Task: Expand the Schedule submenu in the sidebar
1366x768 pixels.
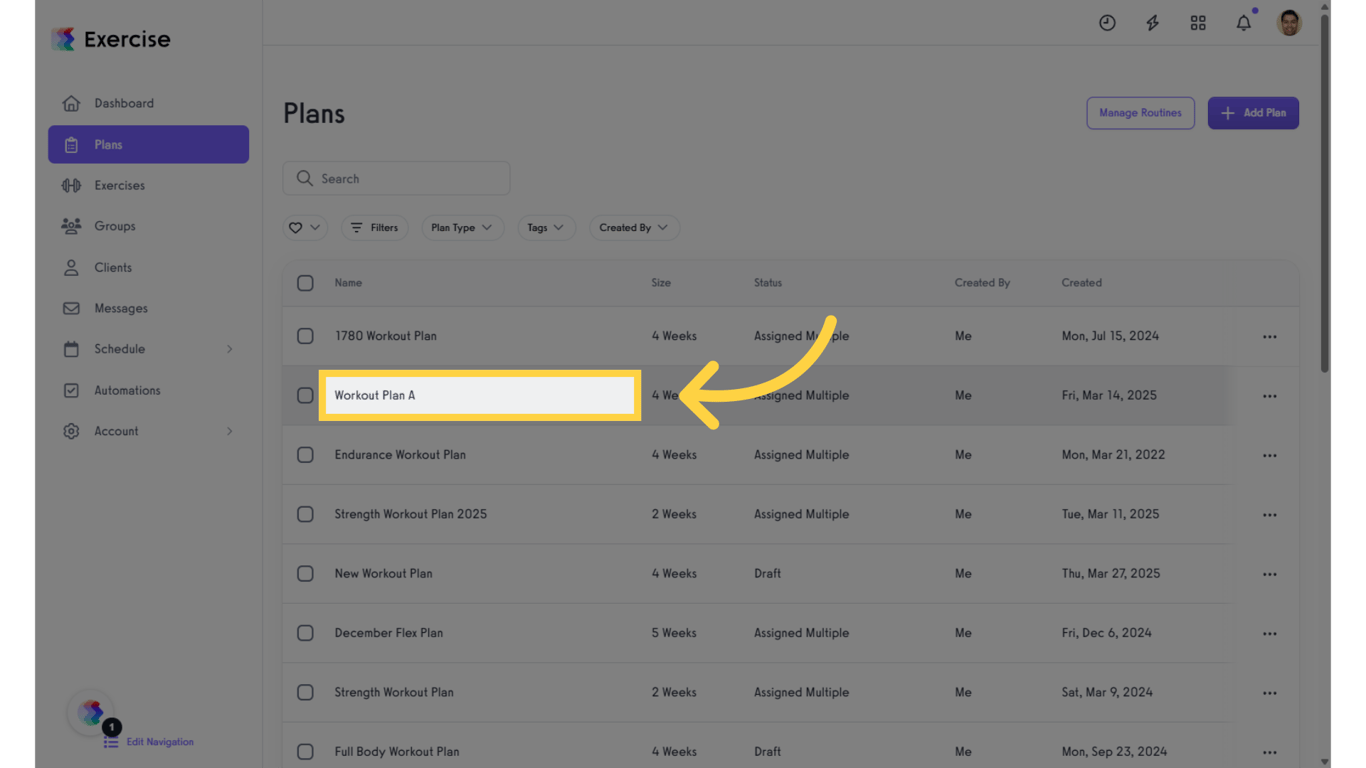Action: tap(148, 349)
